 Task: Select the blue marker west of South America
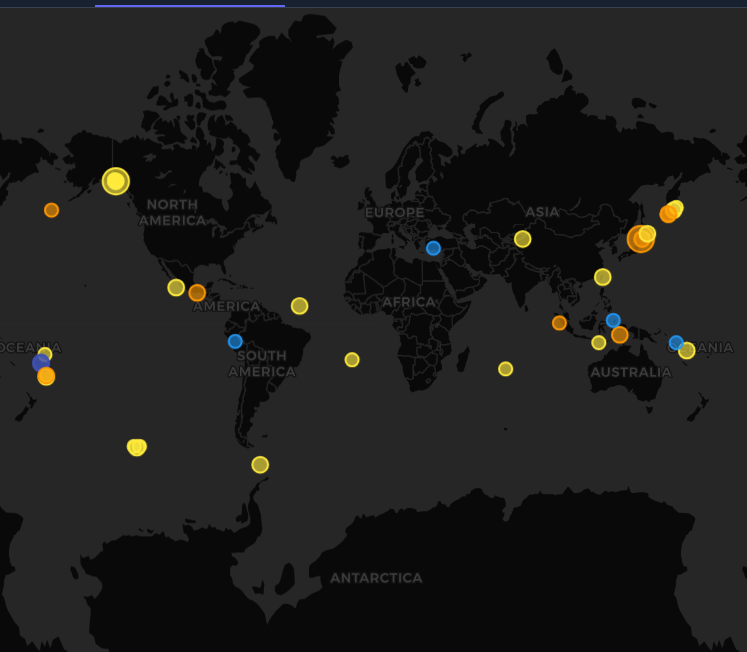coord(235,341)
